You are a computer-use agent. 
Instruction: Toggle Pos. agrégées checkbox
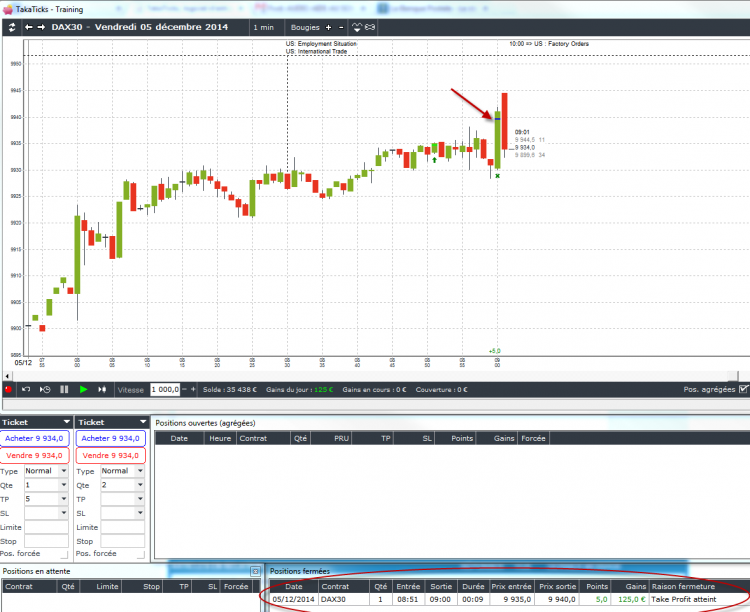pos(743,389)
